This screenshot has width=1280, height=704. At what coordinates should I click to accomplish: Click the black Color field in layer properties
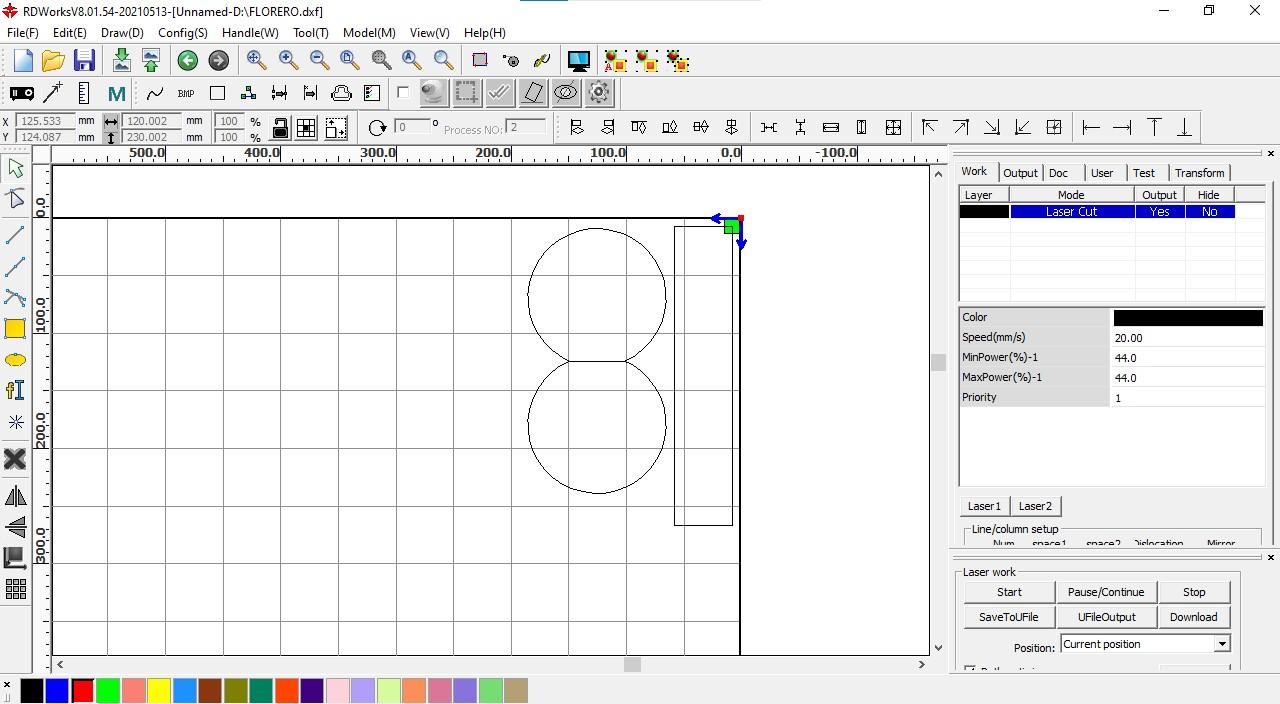[1188, 317]
